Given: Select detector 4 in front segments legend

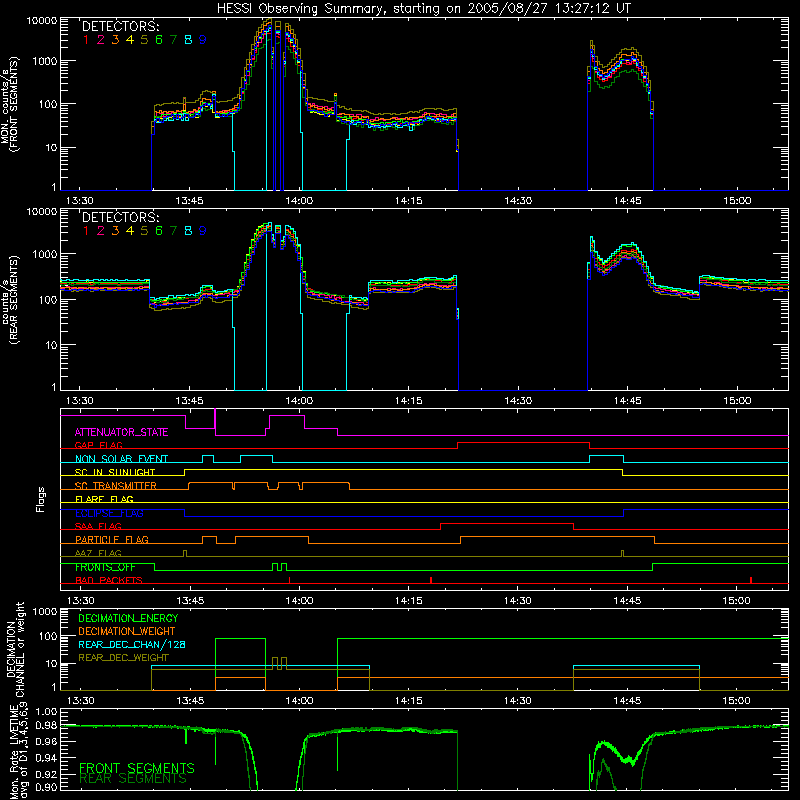Looking at the screenshot, I should pyautogui.click(x=130, y=40).
